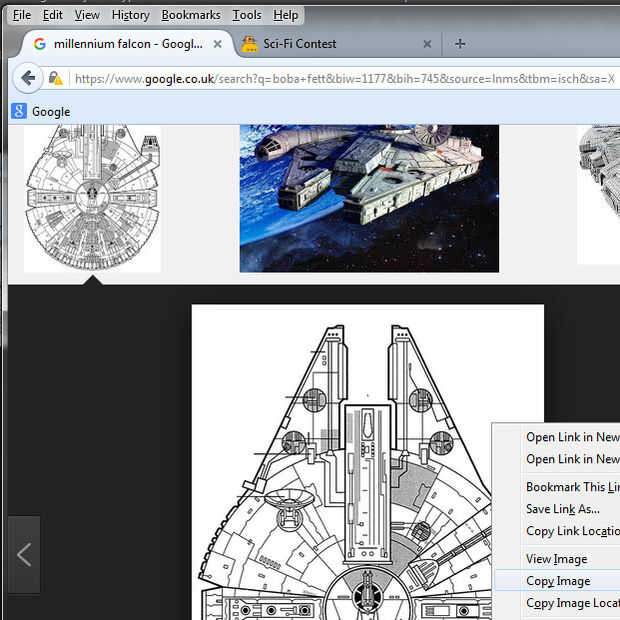Open the Help menu
The width and height of the screenshot is (620, 620).
285,15
